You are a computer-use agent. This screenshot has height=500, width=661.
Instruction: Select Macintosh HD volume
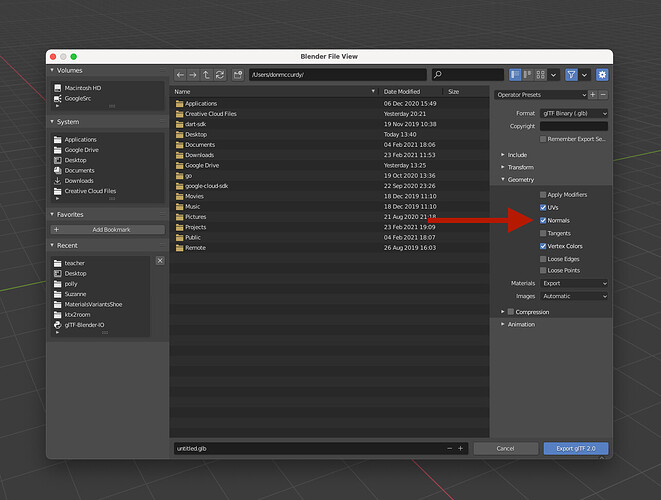tap(107, 88)
